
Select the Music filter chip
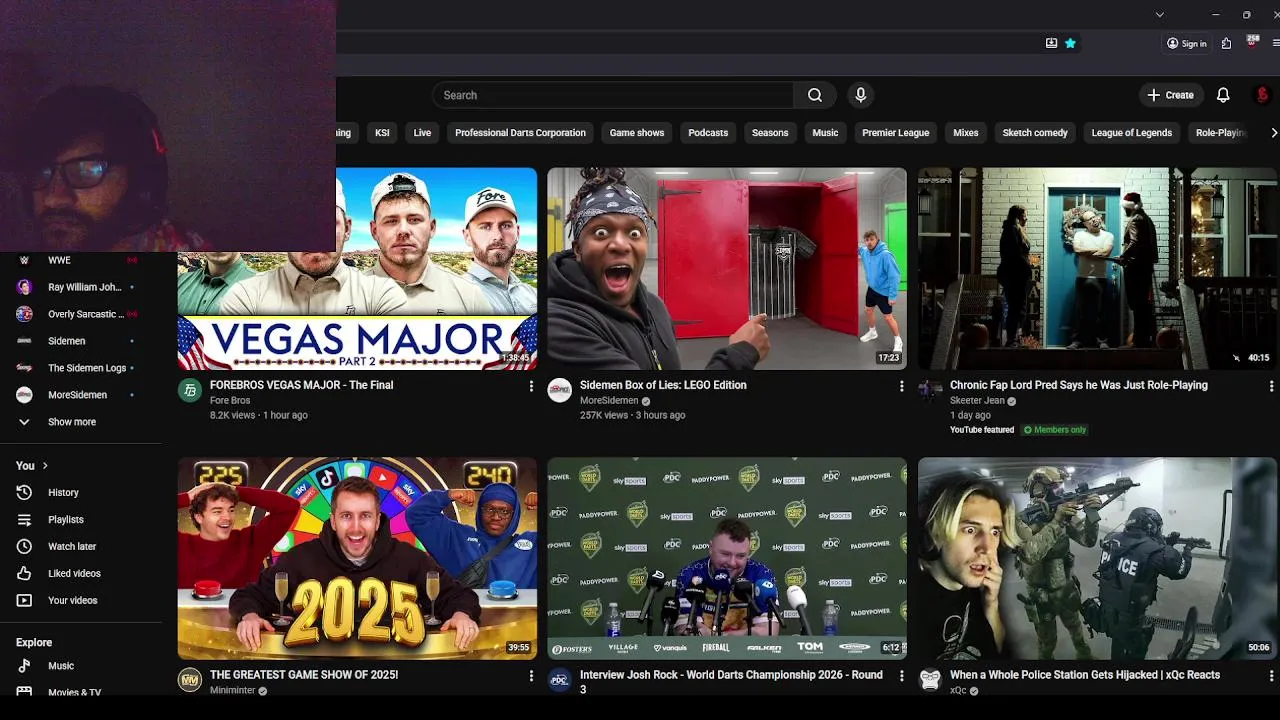(x=825, y=132)
